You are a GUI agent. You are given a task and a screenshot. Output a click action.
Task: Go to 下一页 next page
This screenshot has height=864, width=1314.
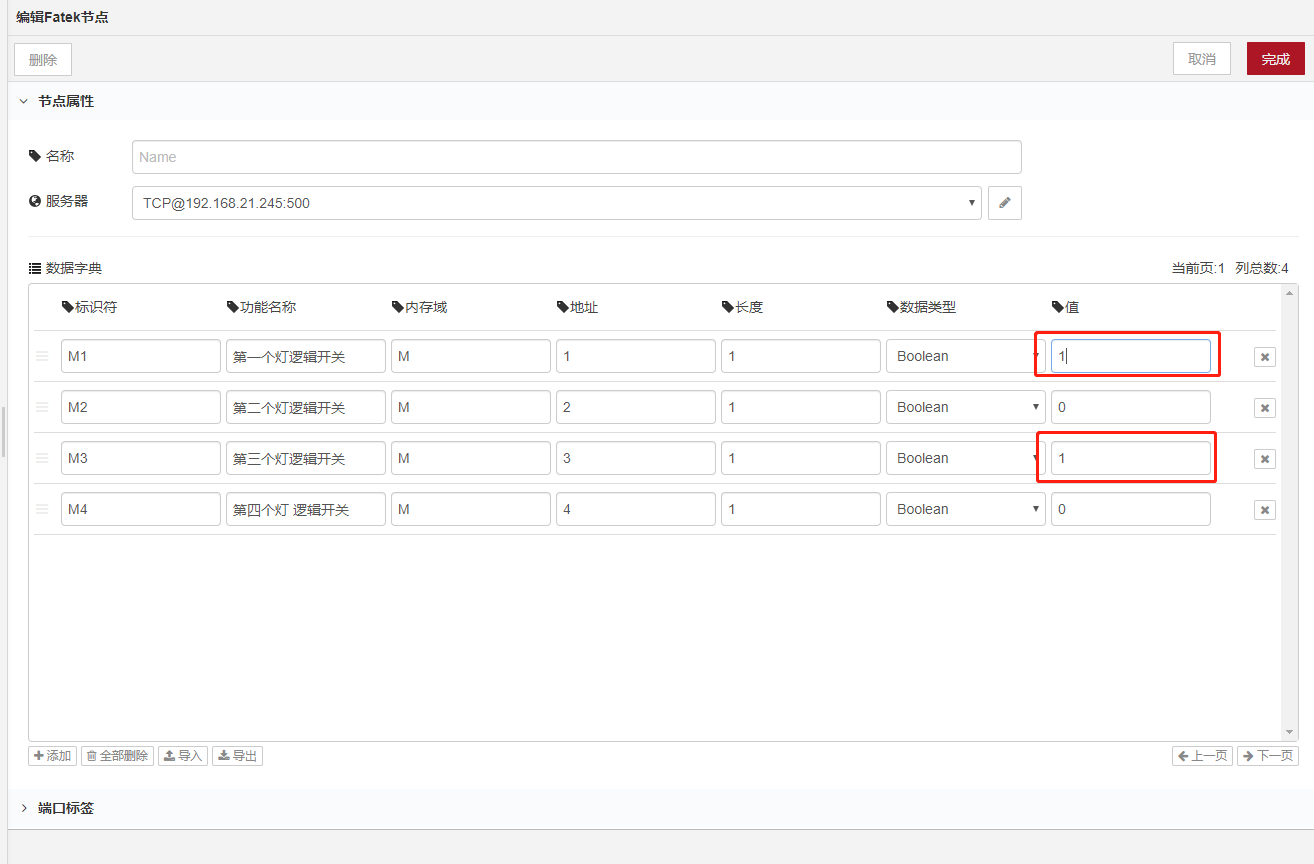(1267, 756)
